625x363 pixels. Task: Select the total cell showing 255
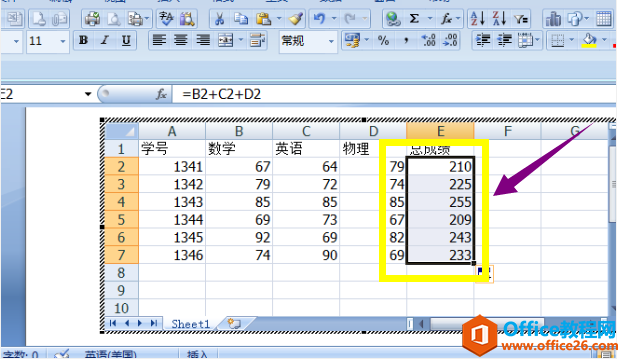click(x=440, y=202)
